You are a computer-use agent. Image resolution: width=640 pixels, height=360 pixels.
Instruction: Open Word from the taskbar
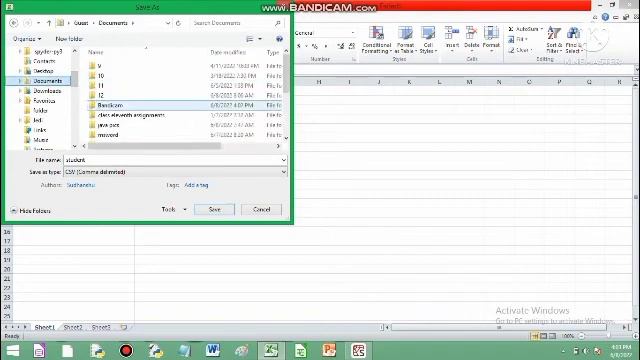(213, 351)
